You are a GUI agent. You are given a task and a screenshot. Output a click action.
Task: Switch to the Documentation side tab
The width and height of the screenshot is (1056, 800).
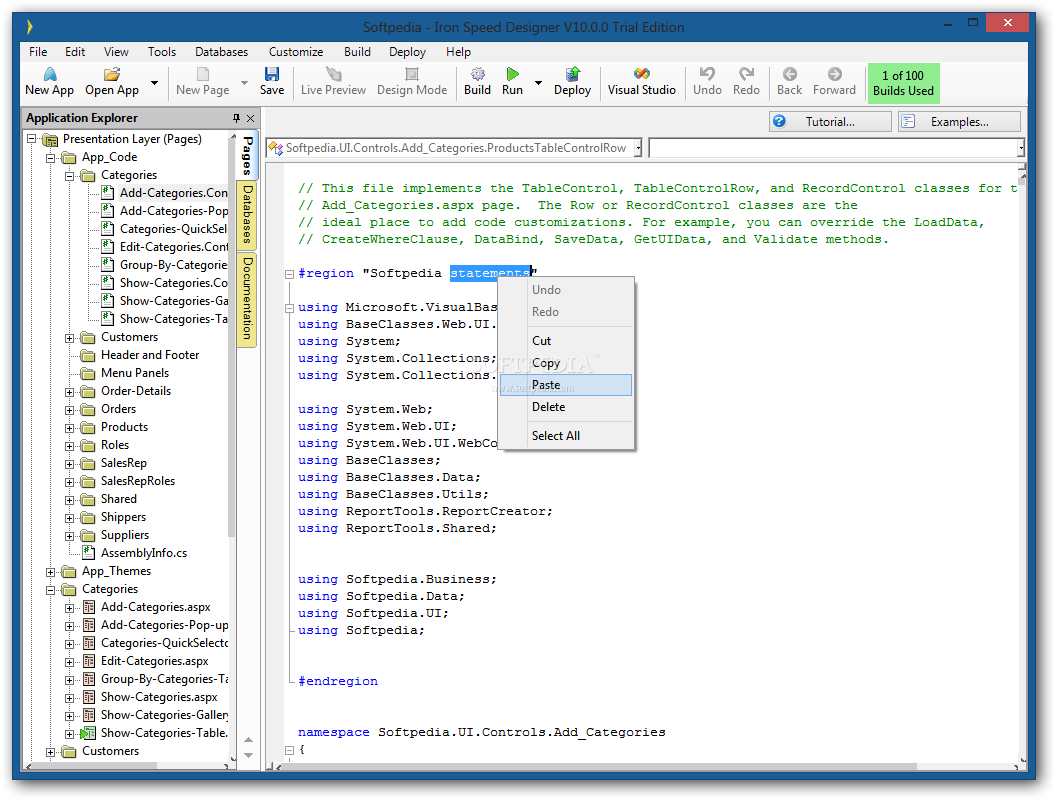click(247, 298)
